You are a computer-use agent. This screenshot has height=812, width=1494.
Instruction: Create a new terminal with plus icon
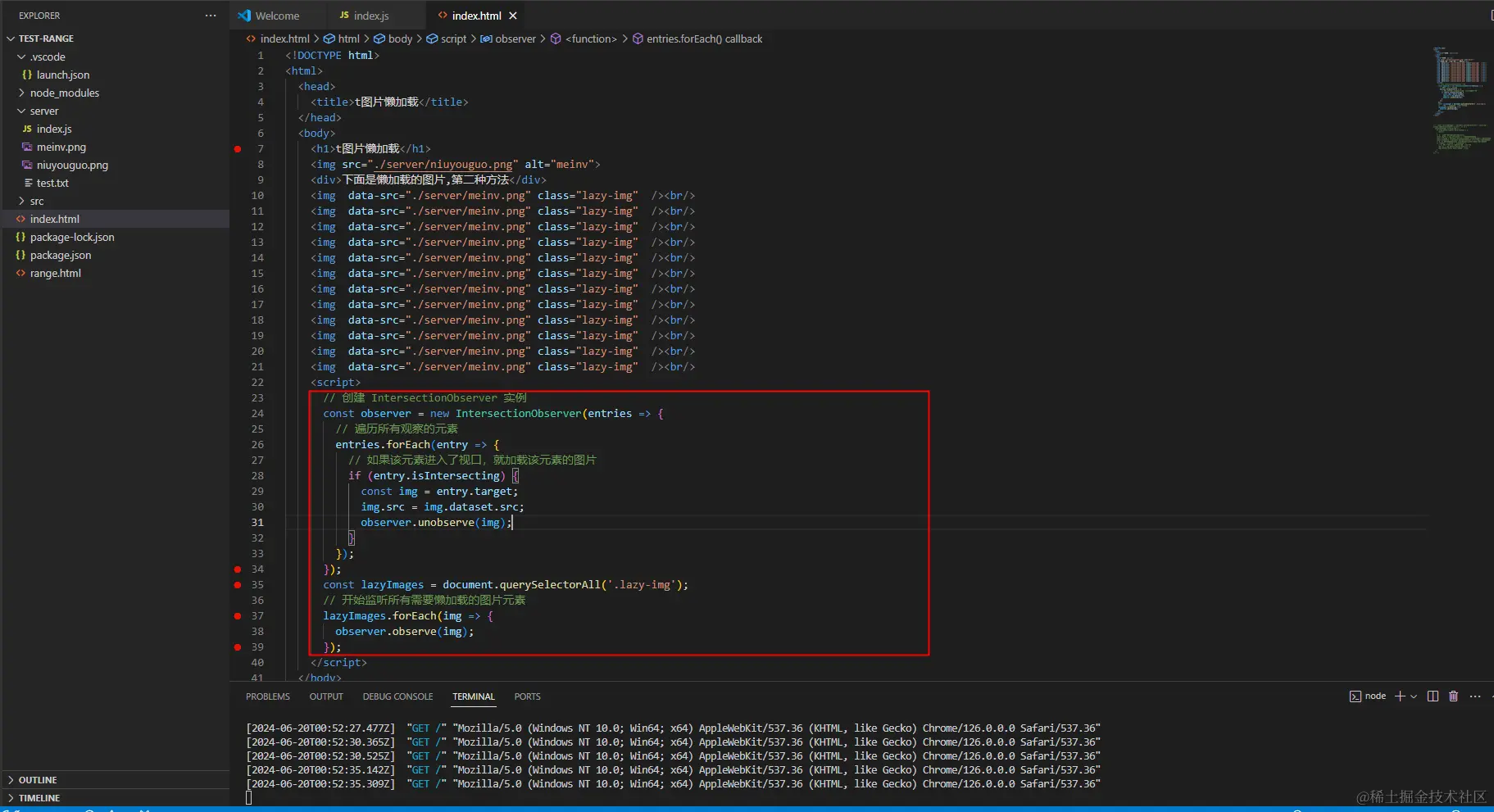pyautogui.click(x=1400, y=696)
